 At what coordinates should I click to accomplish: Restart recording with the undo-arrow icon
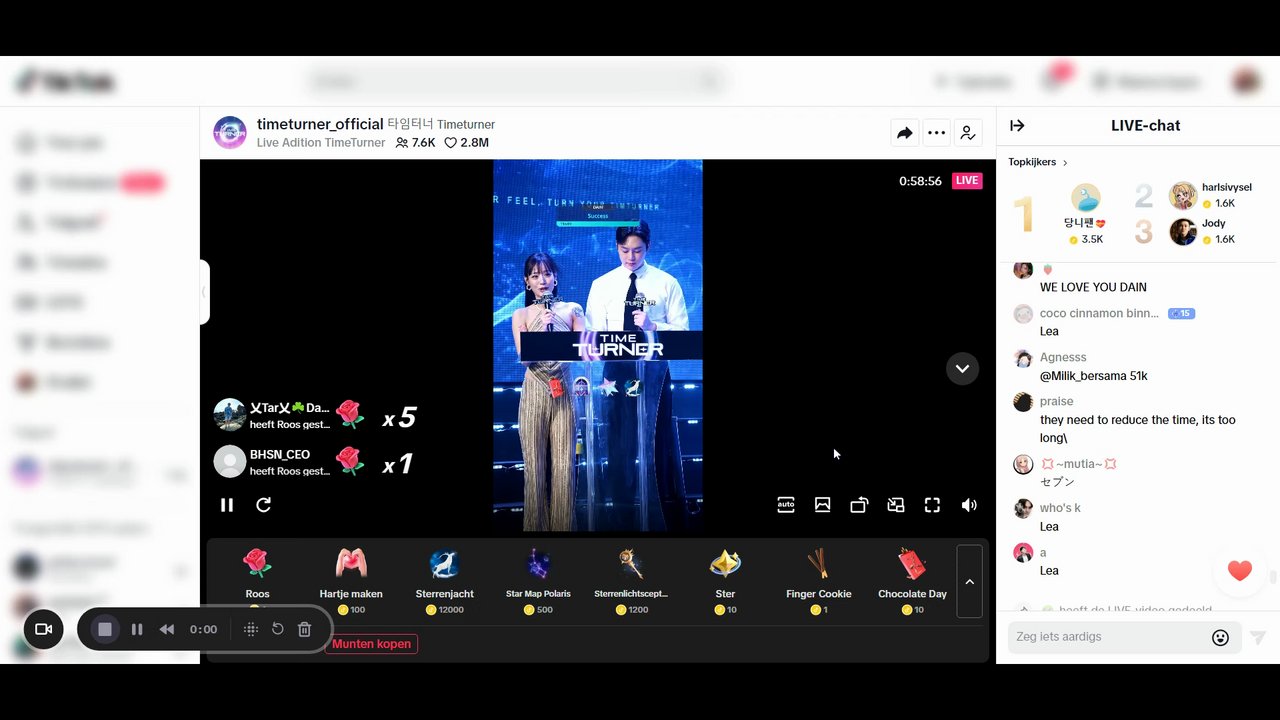tap(278, 629)
